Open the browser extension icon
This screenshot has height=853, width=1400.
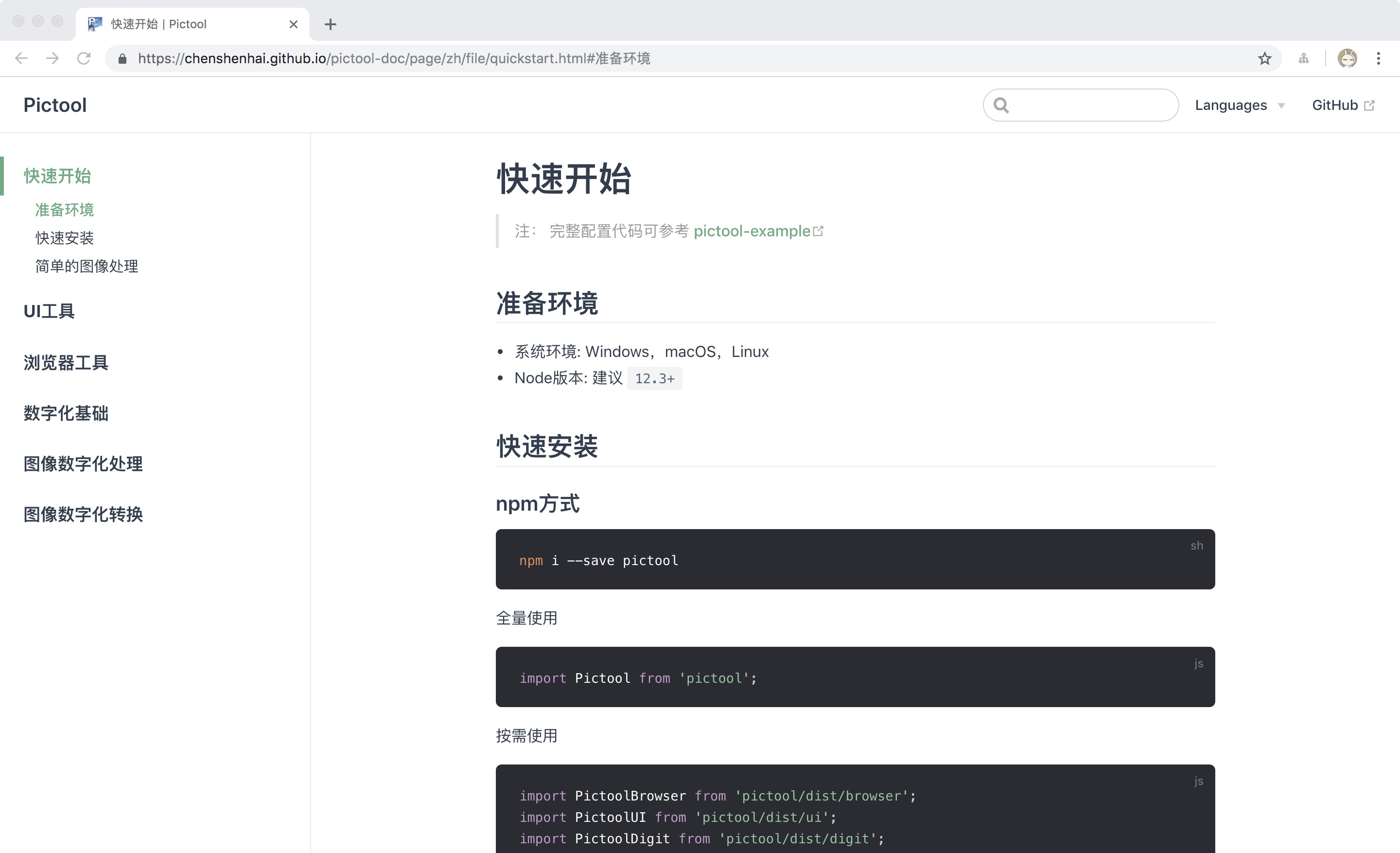click(x=1303, y=58)
